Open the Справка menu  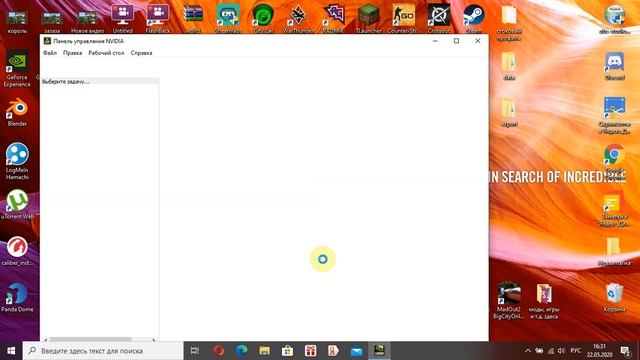click(x=141, y=53)
